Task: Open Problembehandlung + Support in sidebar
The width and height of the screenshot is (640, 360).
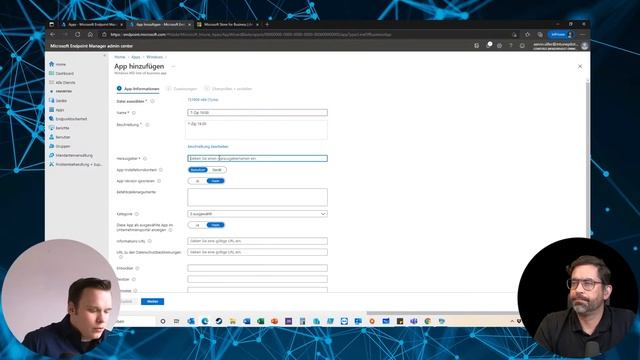Action: tap(76, 164)
